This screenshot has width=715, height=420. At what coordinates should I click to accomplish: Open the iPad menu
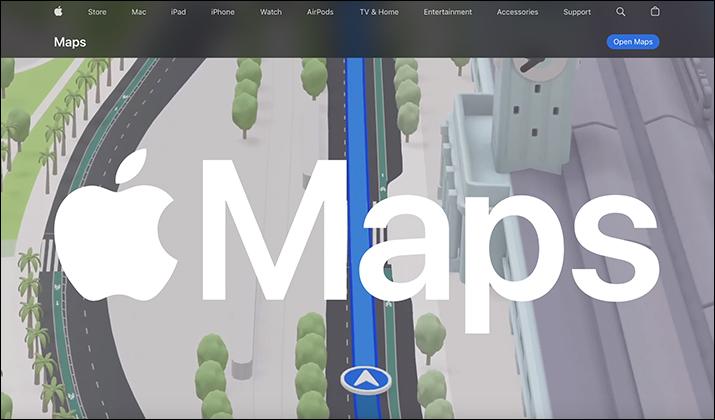pos(178,12)
